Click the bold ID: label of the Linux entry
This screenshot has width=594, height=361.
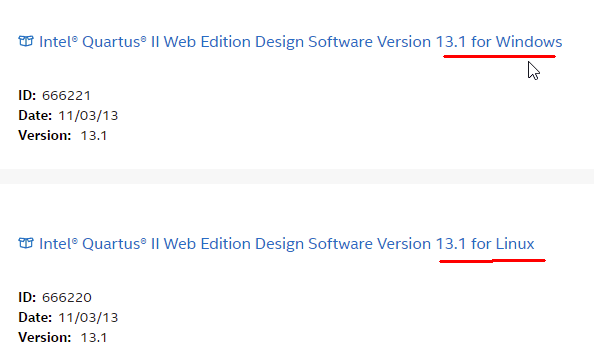(27, 297)
